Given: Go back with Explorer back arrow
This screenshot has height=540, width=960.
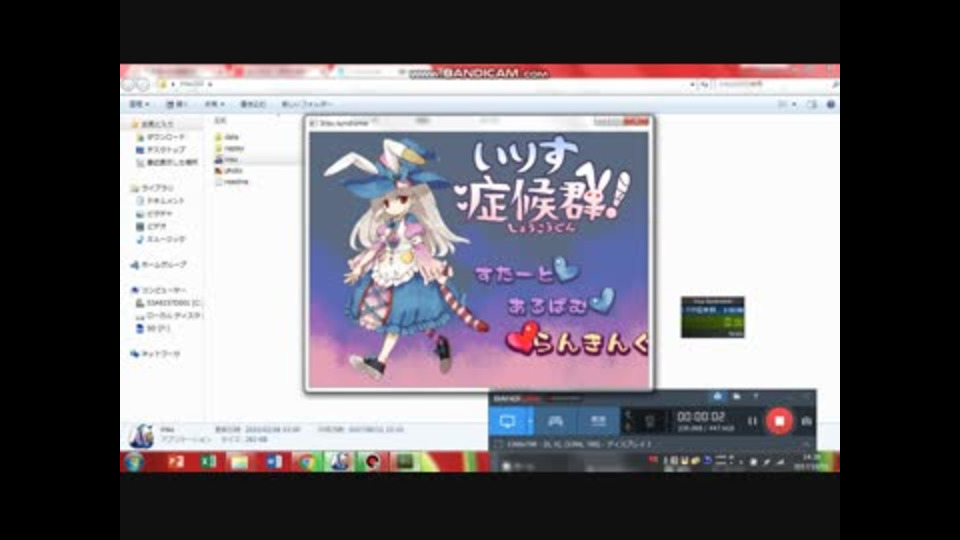Looking at the screenshot, I should [129, 84].
